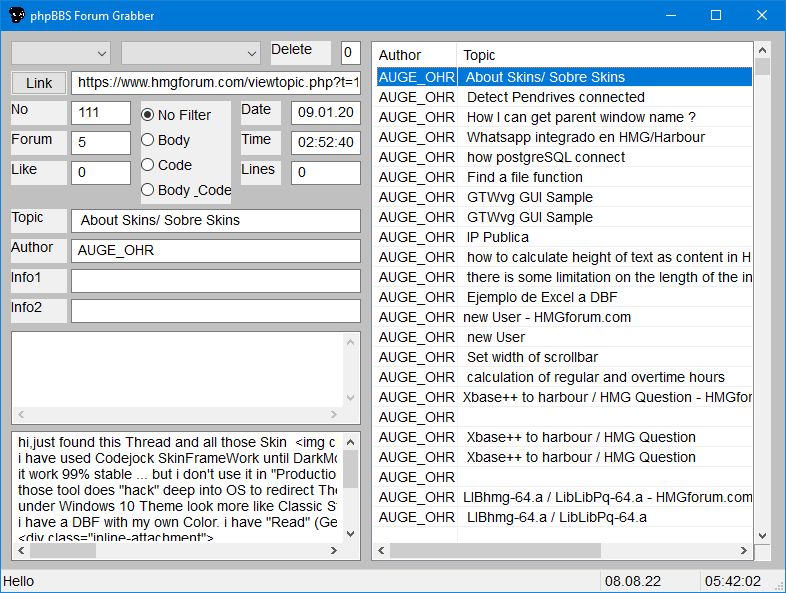The height and width of the screenshot is (593, 786).
Task: Select the Body filter radio button
Action: point(166,140)
